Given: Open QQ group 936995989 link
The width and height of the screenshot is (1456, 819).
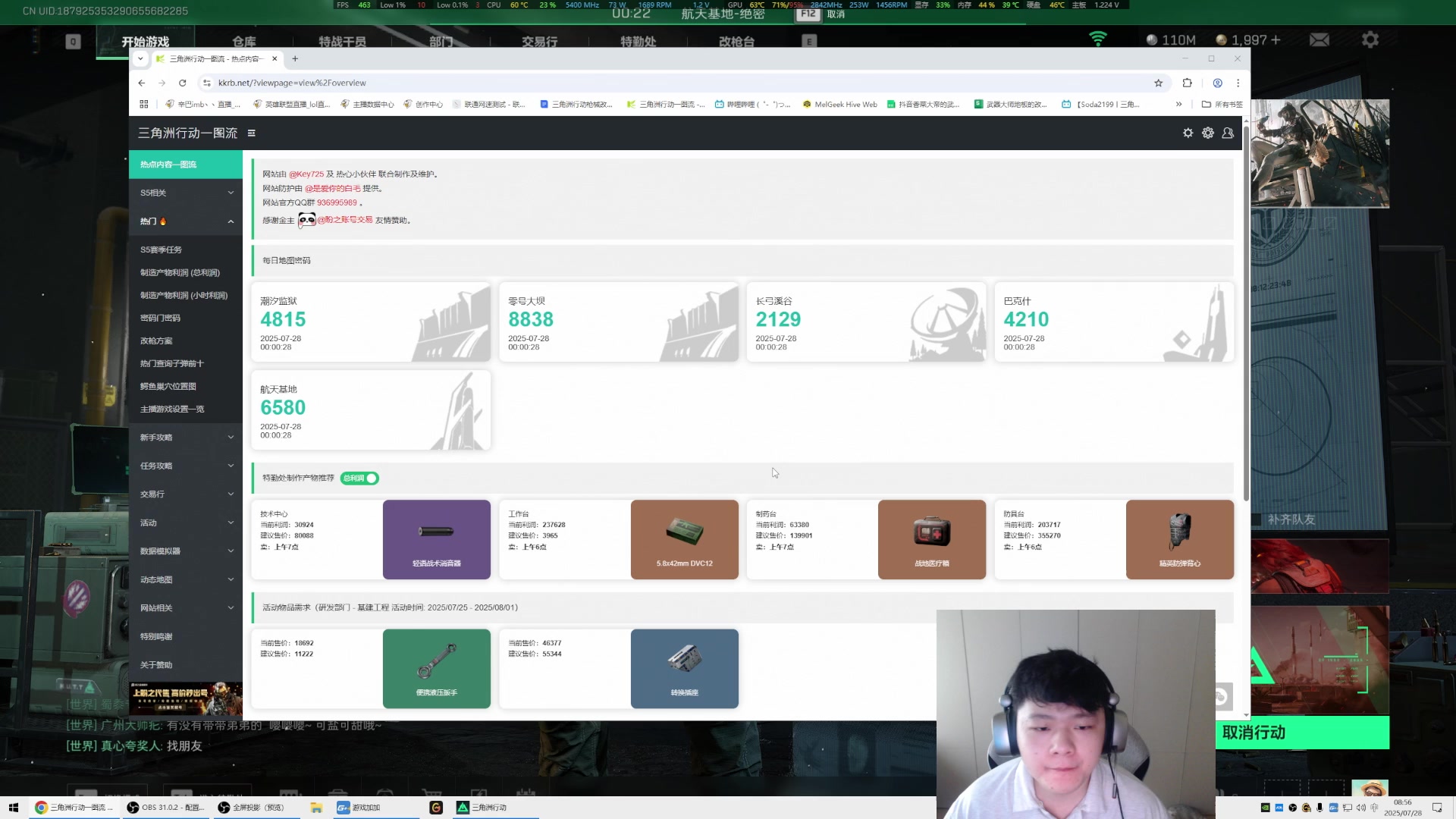Looking at the screenshot, I should (337, 202).
